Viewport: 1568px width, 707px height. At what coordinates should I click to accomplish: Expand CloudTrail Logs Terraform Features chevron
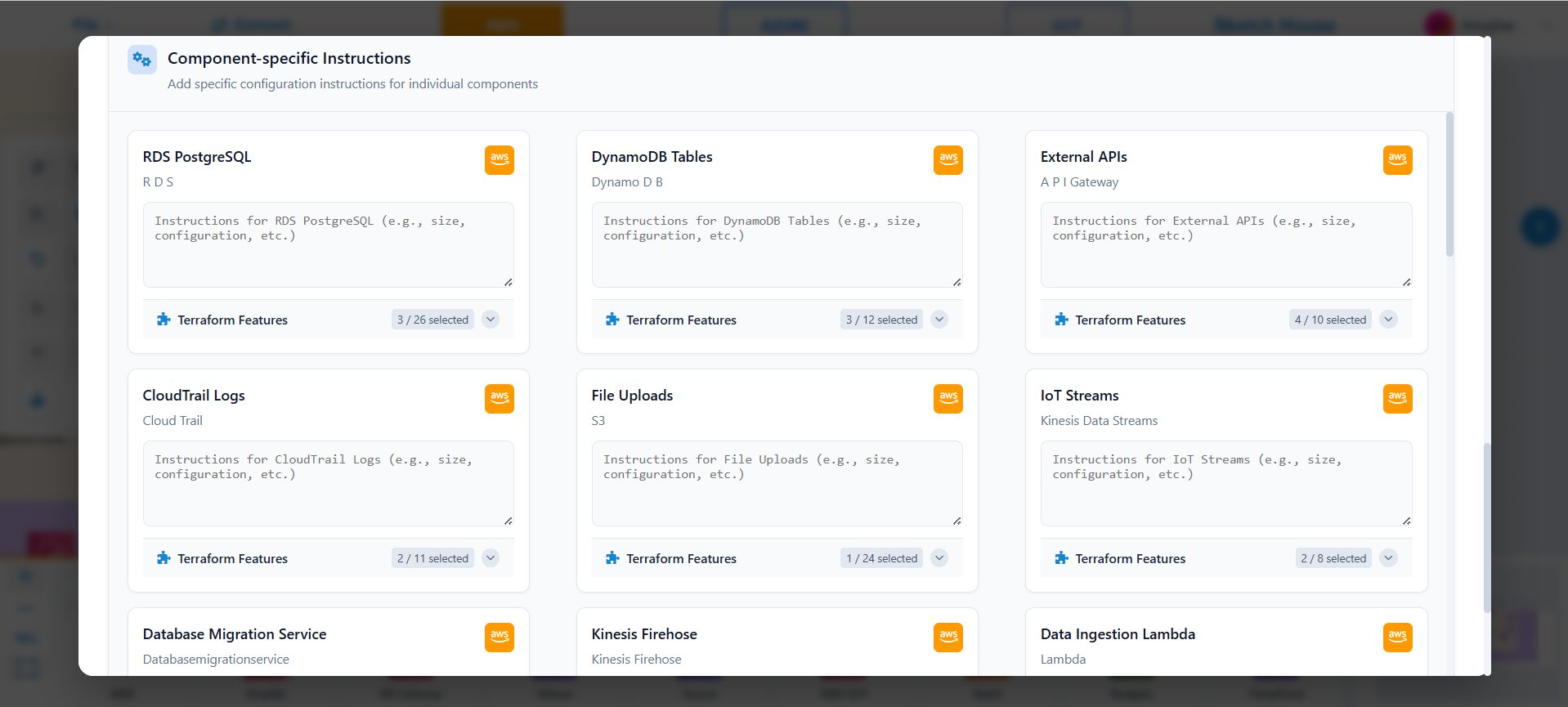click(x=491, y=558)
